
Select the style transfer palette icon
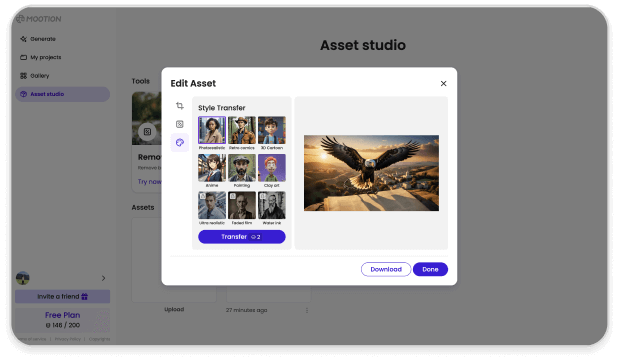tap(180, 142)
